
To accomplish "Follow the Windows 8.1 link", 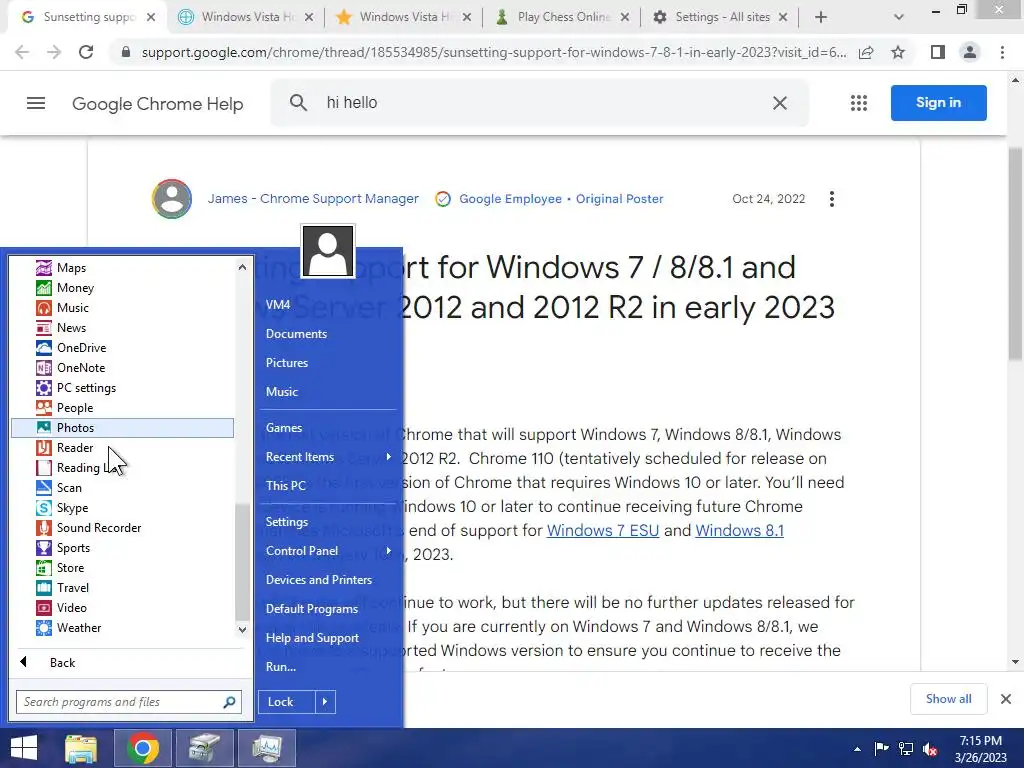I will pyautogui.click(x=739, y=530).
